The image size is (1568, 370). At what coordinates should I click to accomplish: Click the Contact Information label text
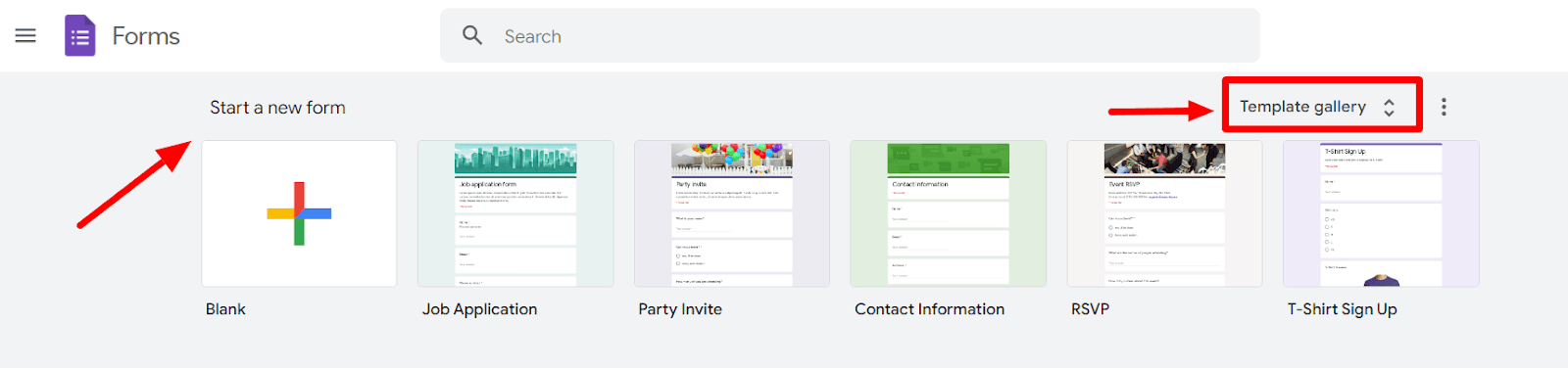click(929, 309)
